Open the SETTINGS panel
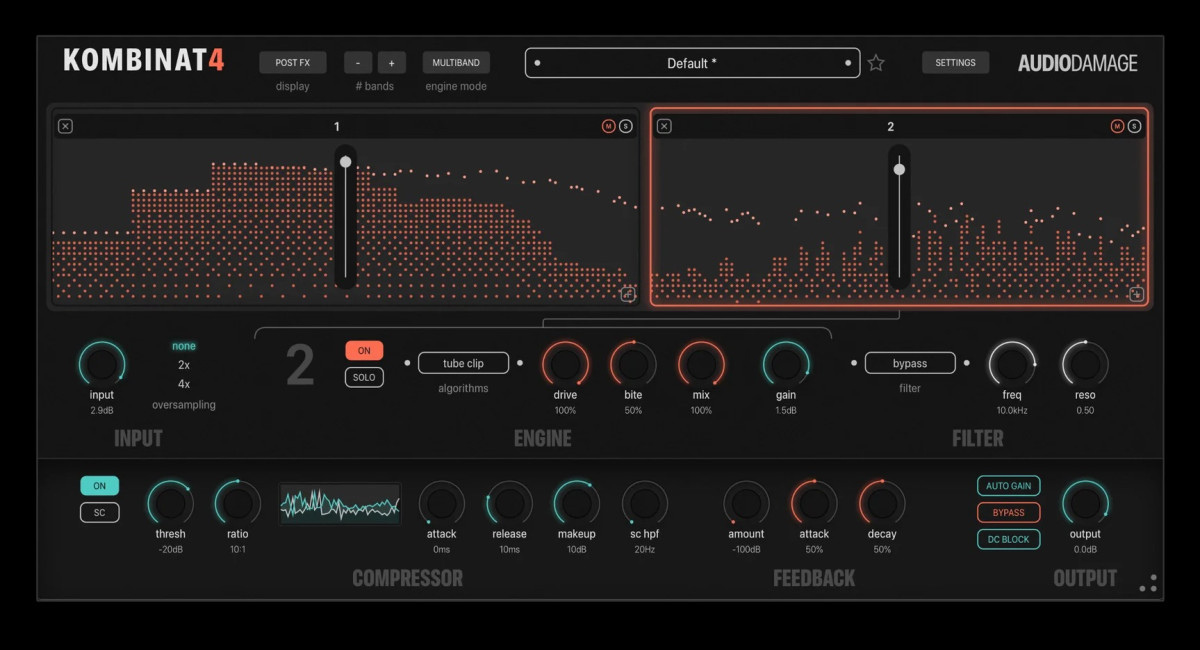The width and height of the screenshot is (1200, 650). 955,63
